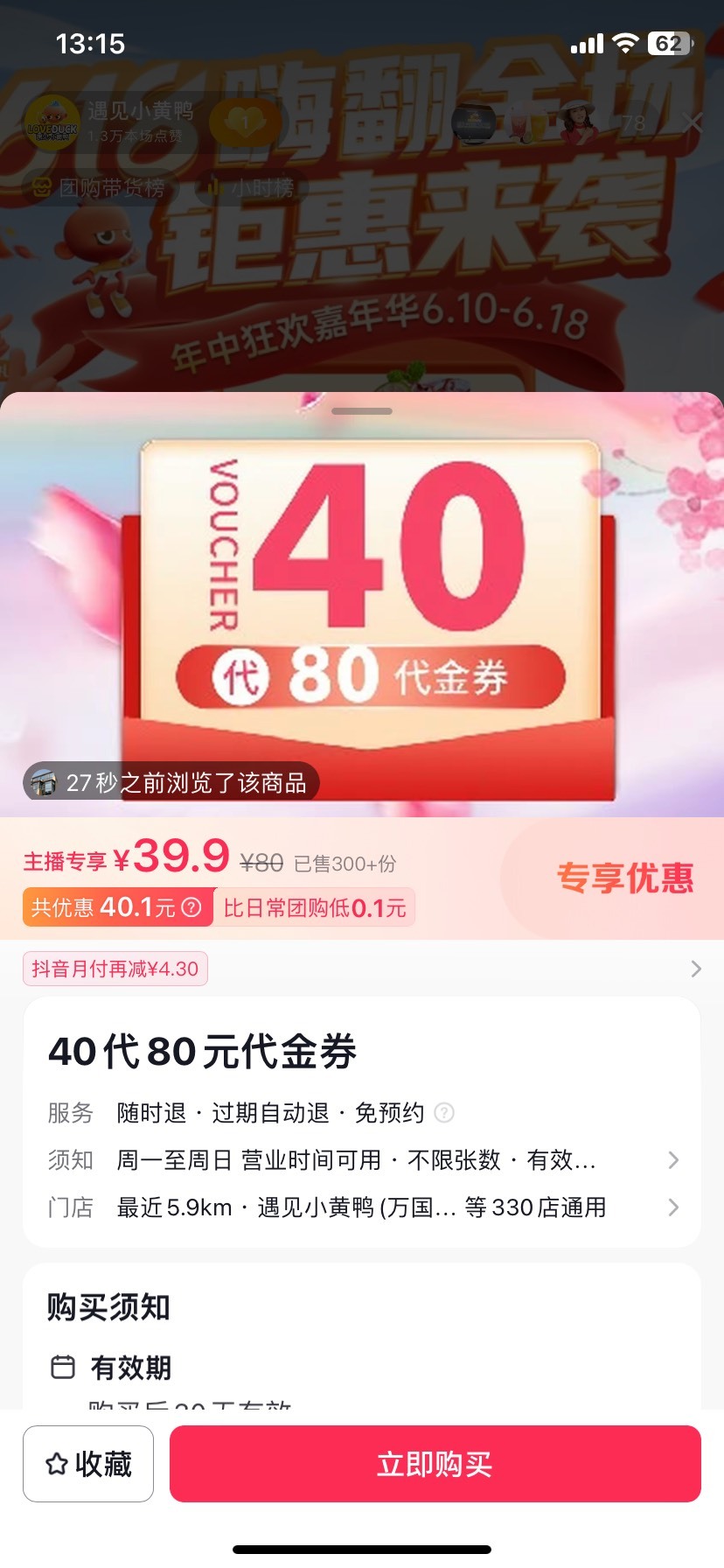This screenshot has width=724, height=1568.
Task: Expand the 须知 usage rules chevron
Action: pyautogui.click(x=673, y=1160)
